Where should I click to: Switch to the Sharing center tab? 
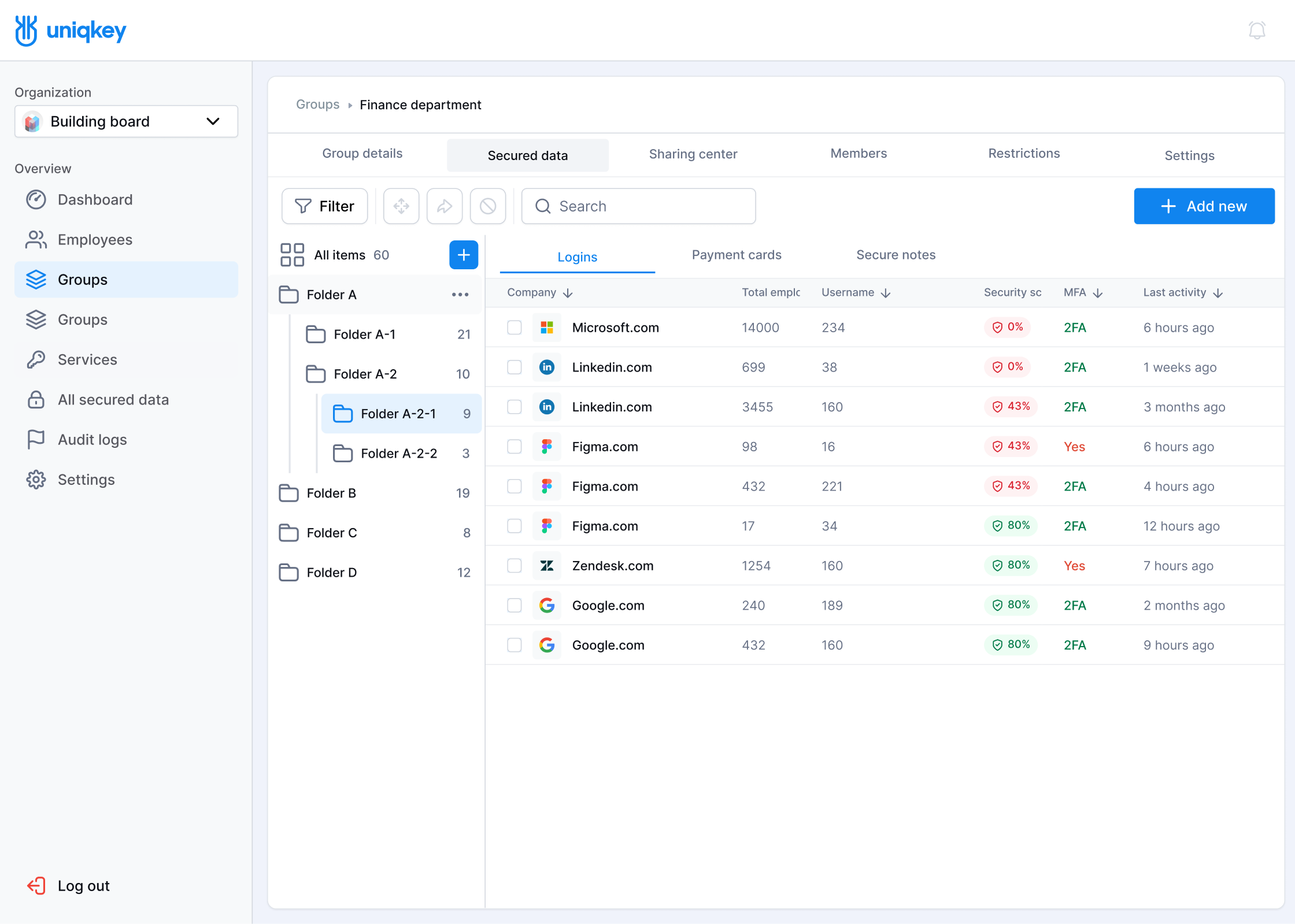tap(693, 154)
